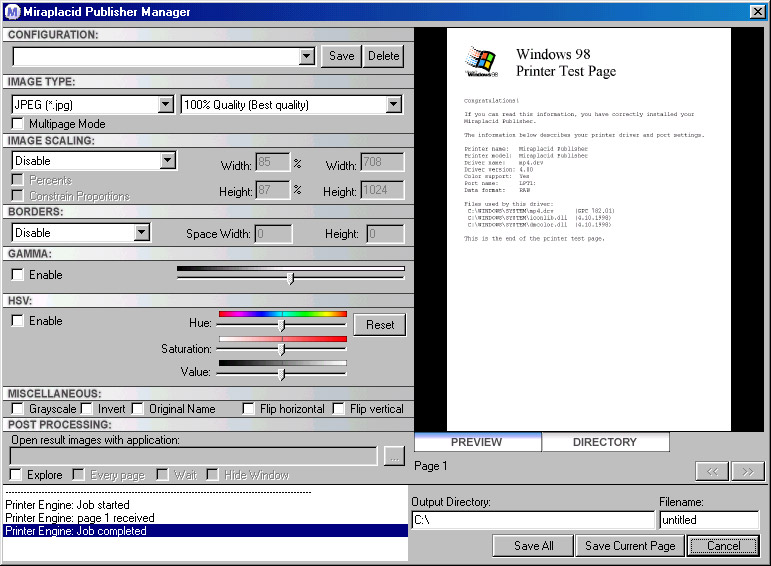Click the Output Directory field
Viewport: 771px width, 566px height.
[x=534, y=520]
